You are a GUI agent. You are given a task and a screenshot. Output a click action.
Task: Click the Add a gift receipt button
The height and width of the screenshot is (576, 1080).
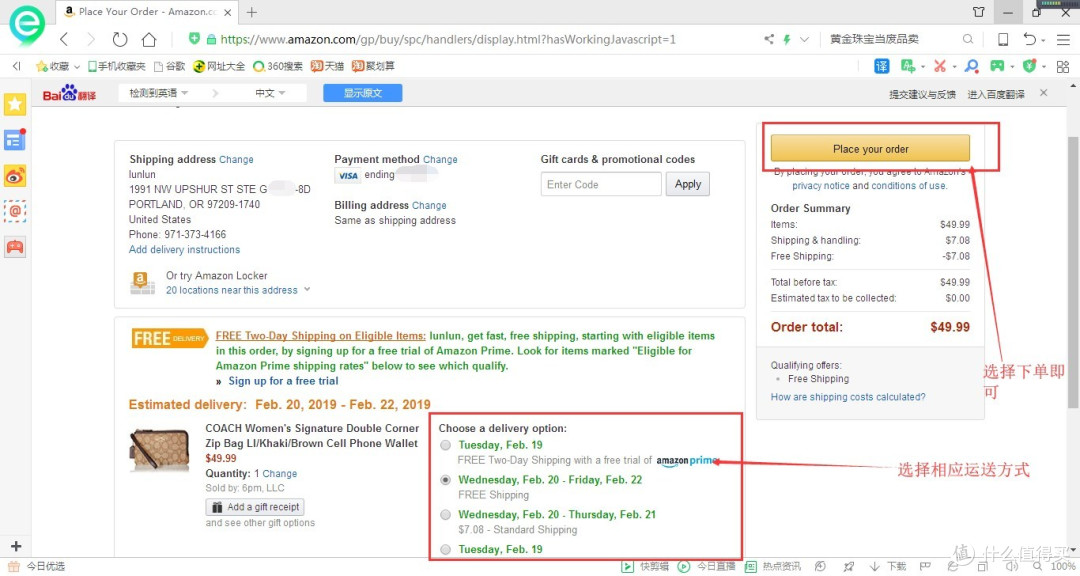tap(255, 507)
